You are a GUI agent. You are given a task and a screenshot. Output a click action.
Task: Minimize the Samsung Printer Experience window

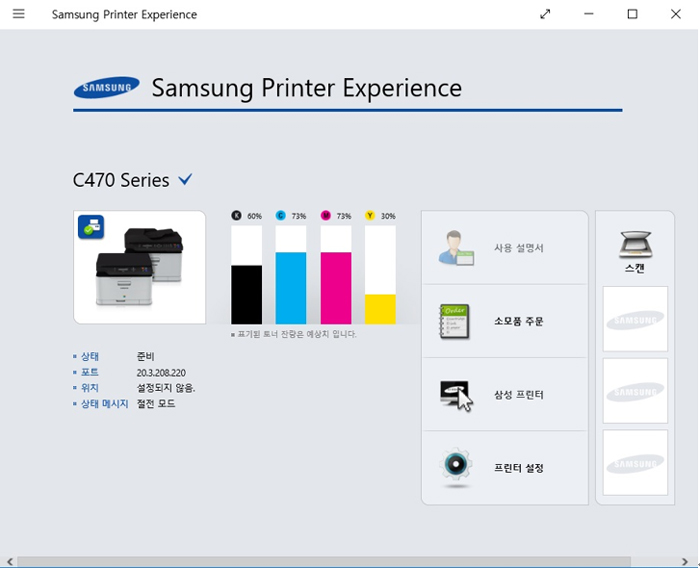(589, 14)
